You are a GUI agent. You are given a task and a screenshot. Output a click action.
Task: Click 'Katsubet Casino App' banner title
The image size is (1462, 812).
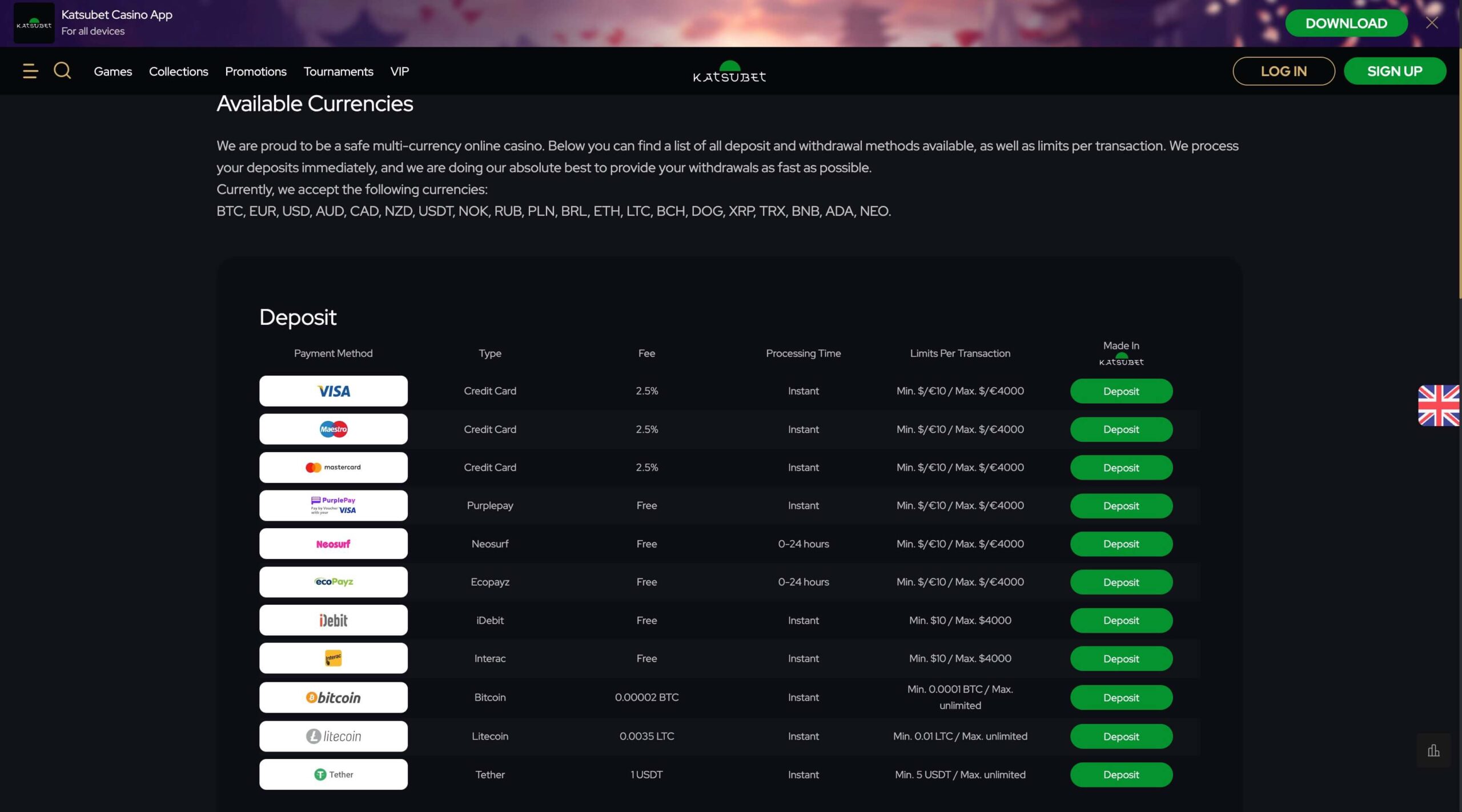tap(117, 15)
